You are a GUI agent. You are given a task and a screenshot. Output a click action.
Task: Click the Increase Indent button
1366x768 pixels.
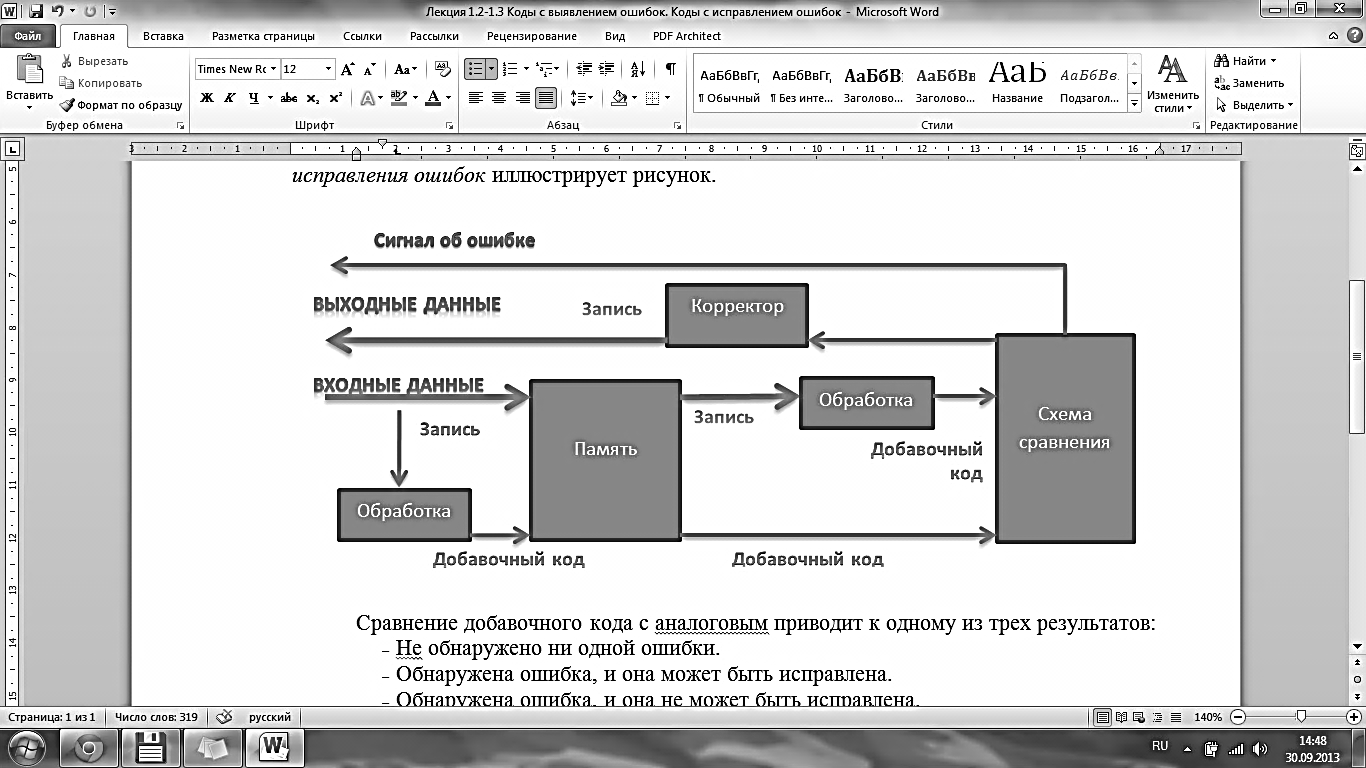(x=605, y=69)
